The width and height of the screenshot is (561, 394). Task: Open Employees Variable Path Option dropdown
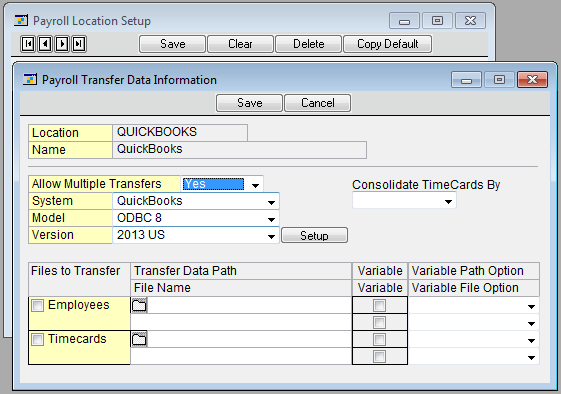[x=531, y=306]
